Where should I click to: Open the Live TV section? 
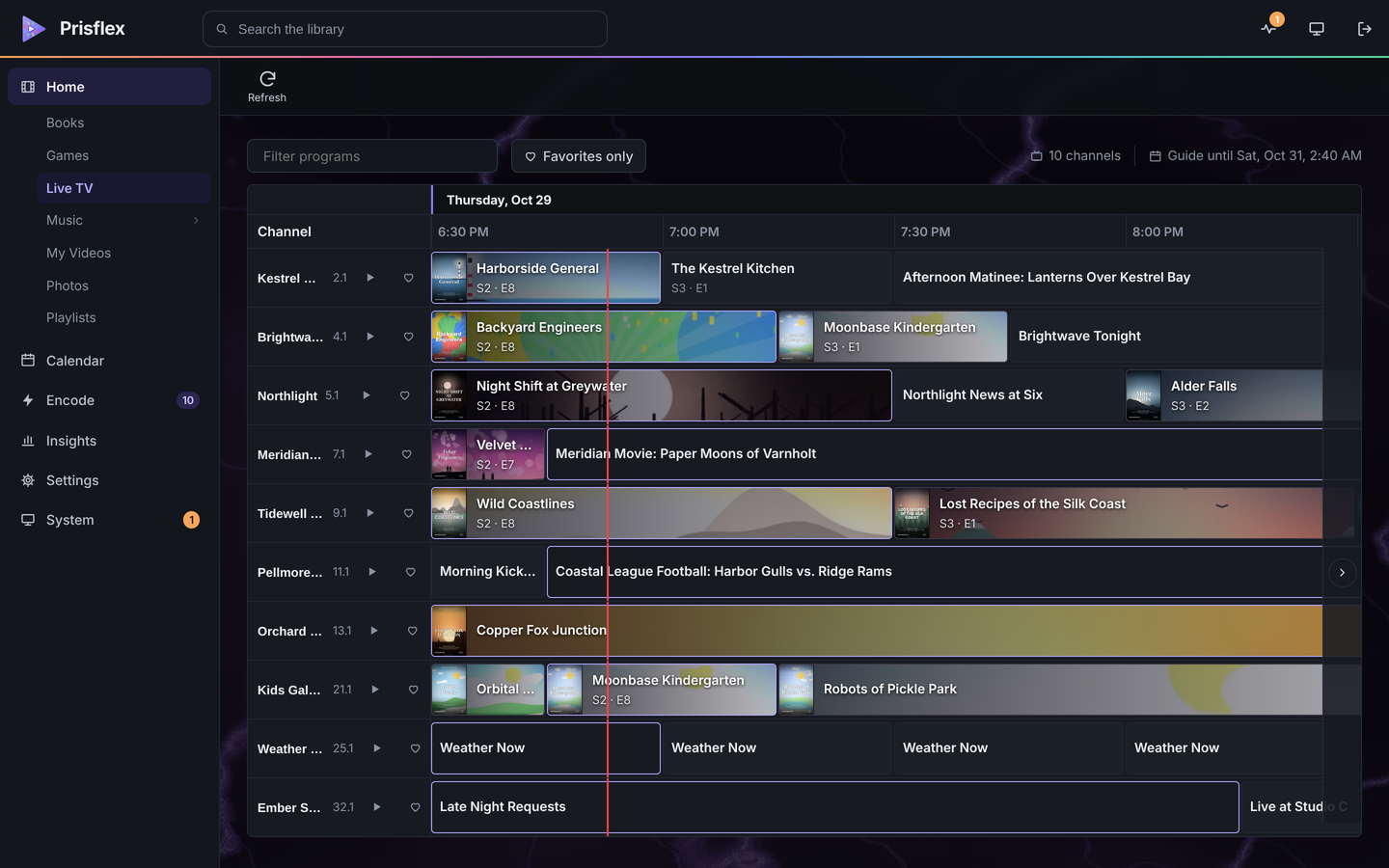point(123,188)
